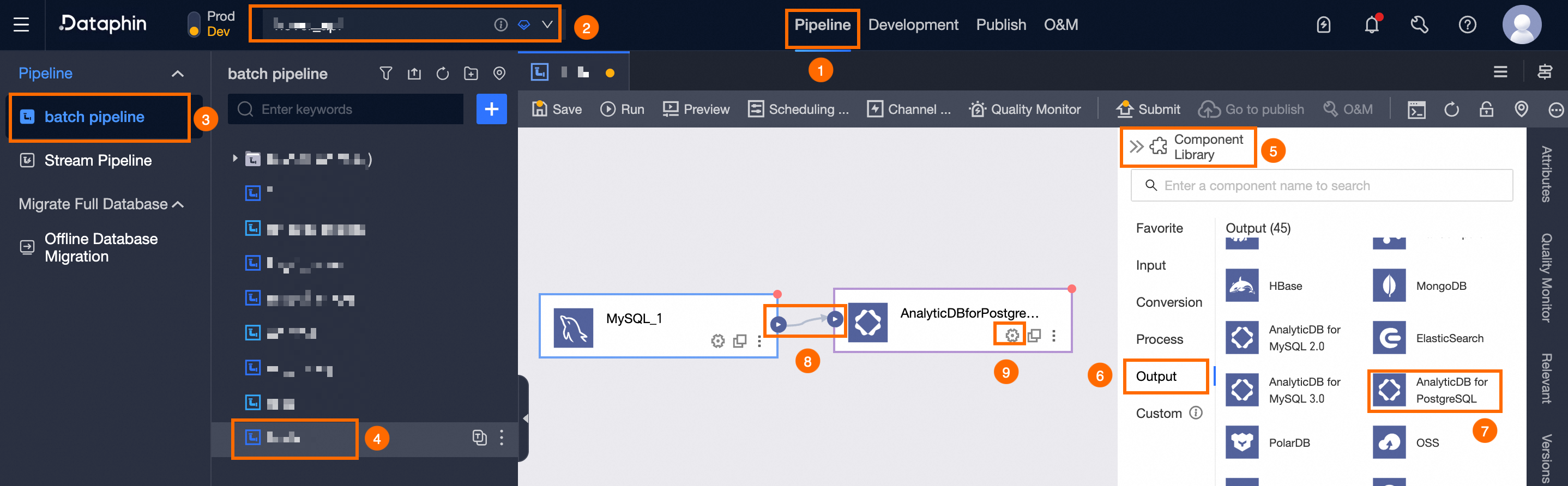This screenshot has width=1568, height=486.
Task: Choose the ElasticSearch output component
Action: point(1428,338)
